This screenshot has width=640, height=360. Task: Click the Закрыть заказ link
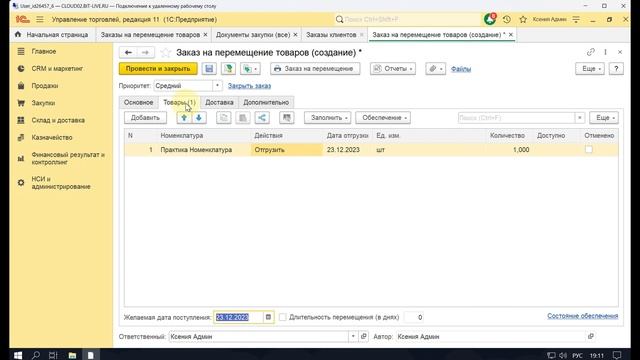click(249, 86)
